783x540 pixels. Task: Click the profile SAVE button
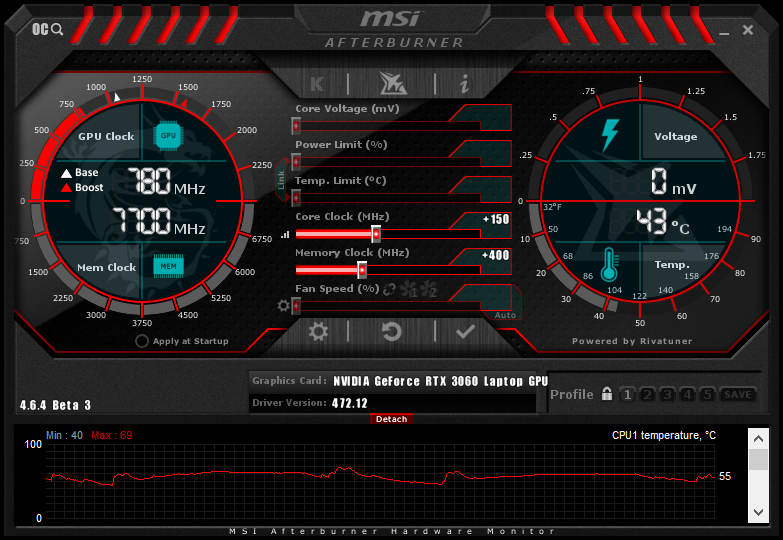(x=738, y=395)
